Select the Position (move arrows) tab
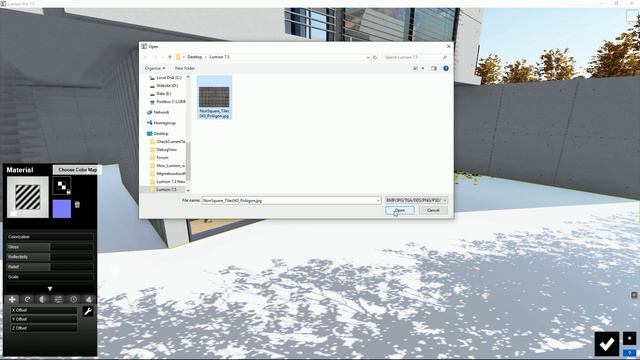Image resolution: width=640 pixels, height=360 pixels. (12, 299)
